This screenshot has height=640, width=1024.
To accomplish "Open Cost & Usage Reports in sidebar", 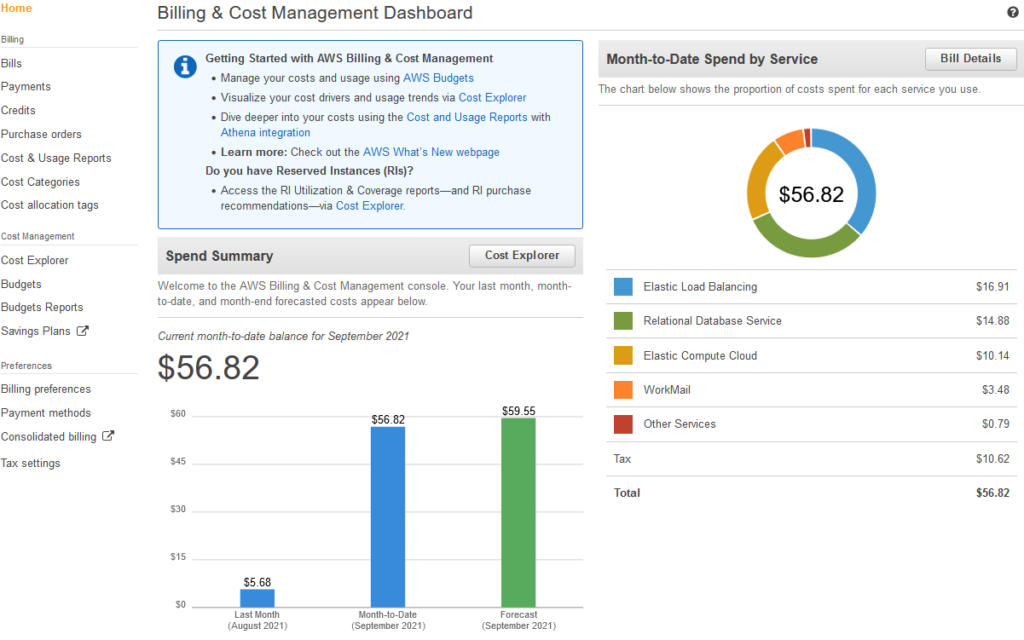I will [56, 158].
